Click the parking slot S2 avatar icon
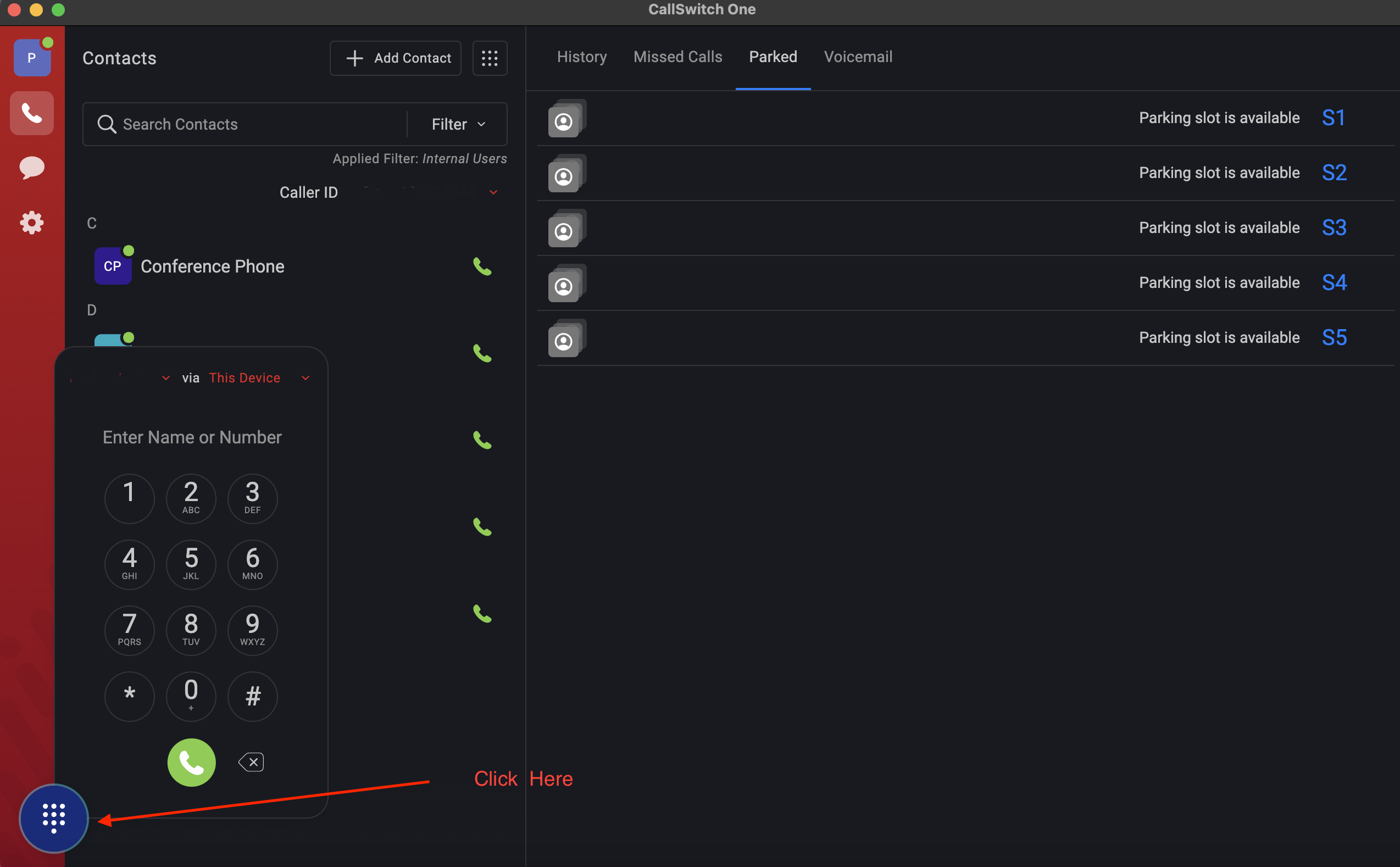This screenshot has height=867, width=1400. 567,173
